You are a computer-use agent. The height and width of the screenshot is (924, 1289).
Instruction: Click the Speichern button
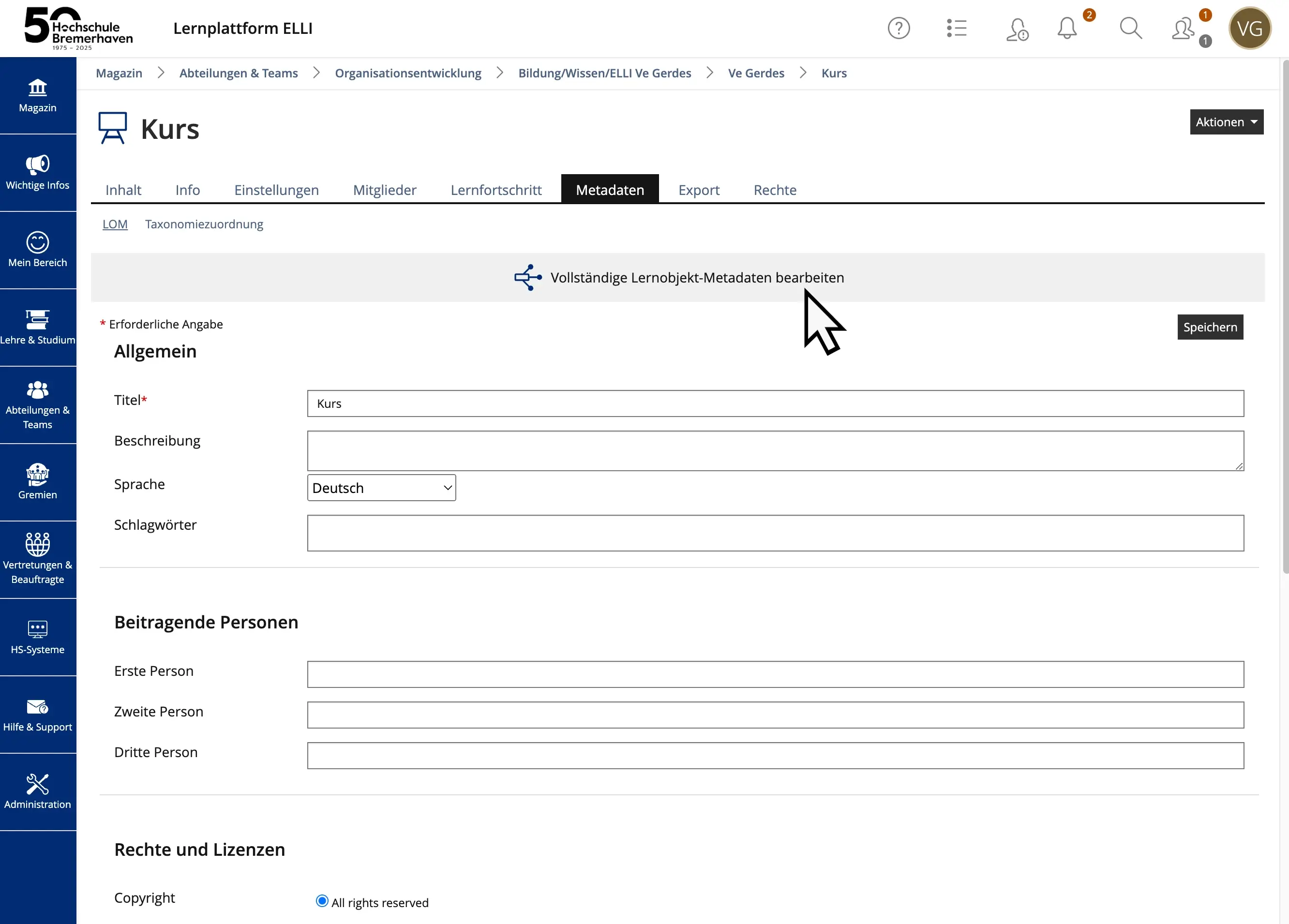tap(1210, 328)
